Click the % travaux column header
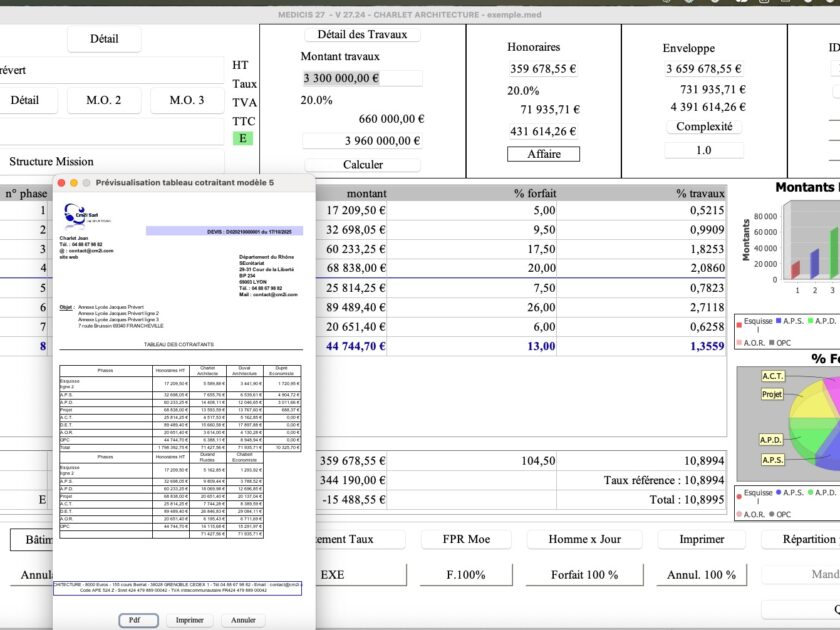The width and height of the screenshot is (840, 630). pyautogui.click(x=700, y=193)
